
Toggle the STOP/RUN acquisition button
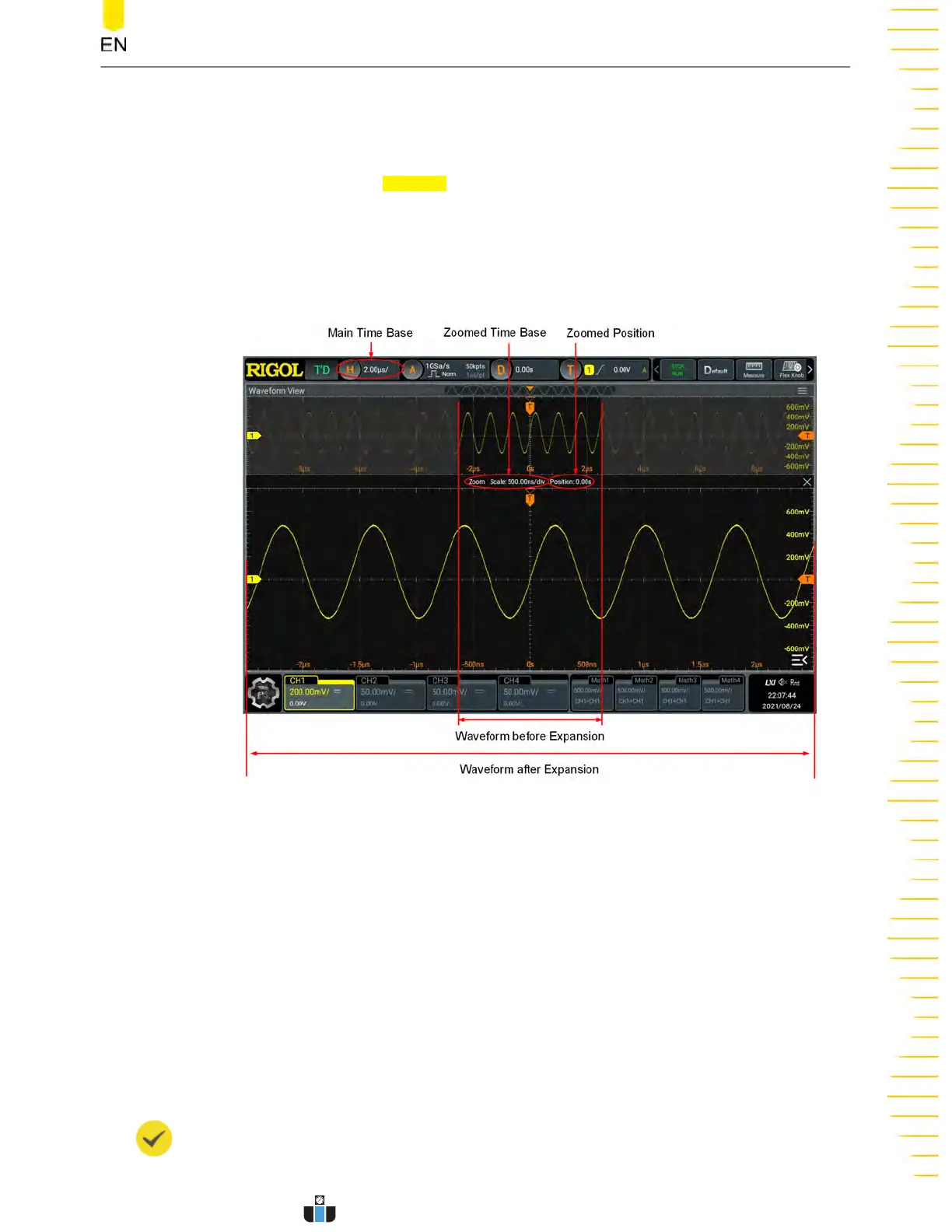(677, 370)
